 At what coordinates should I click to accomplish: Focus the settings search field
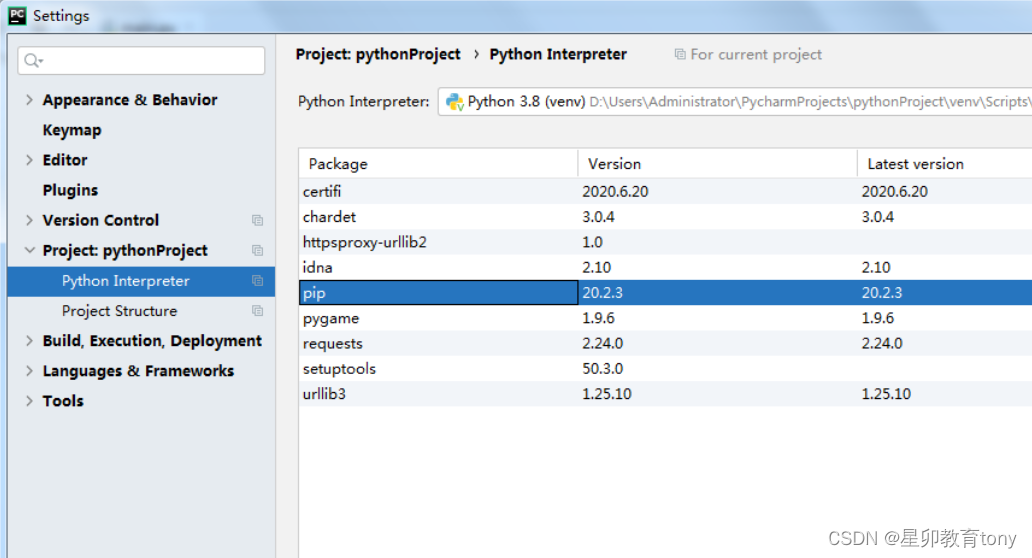(x=142, y=61)
